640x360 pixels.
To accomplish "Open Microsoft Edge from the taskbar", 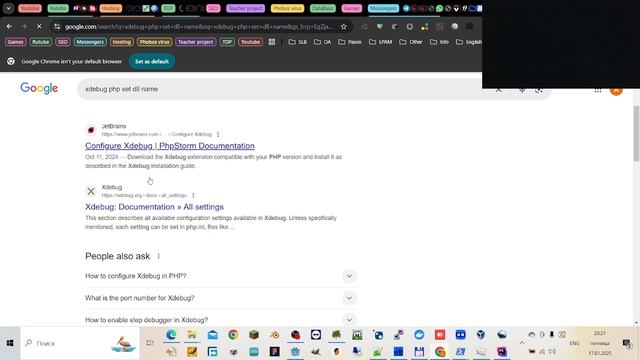I will [x=171, y=335].
